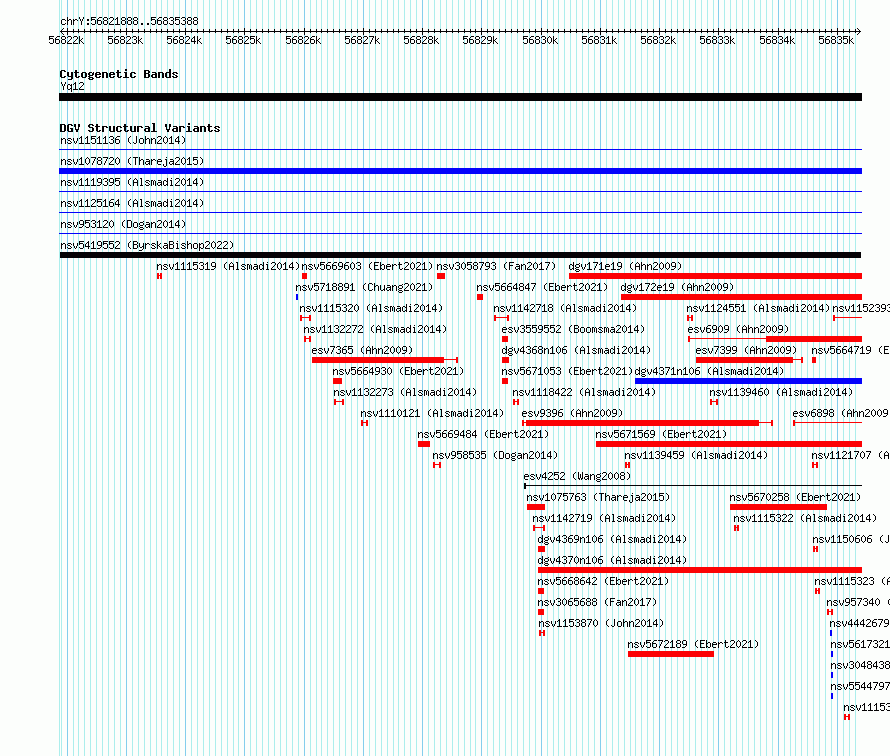This screenshot has width=890, height=756.
Task: Click the 56835k ruler tick label
Action: [x=836, y=40]
